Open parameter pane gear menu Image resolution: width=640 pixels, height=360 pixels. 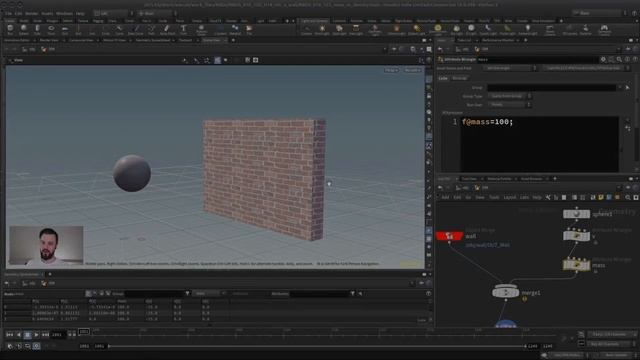[603, 60]
